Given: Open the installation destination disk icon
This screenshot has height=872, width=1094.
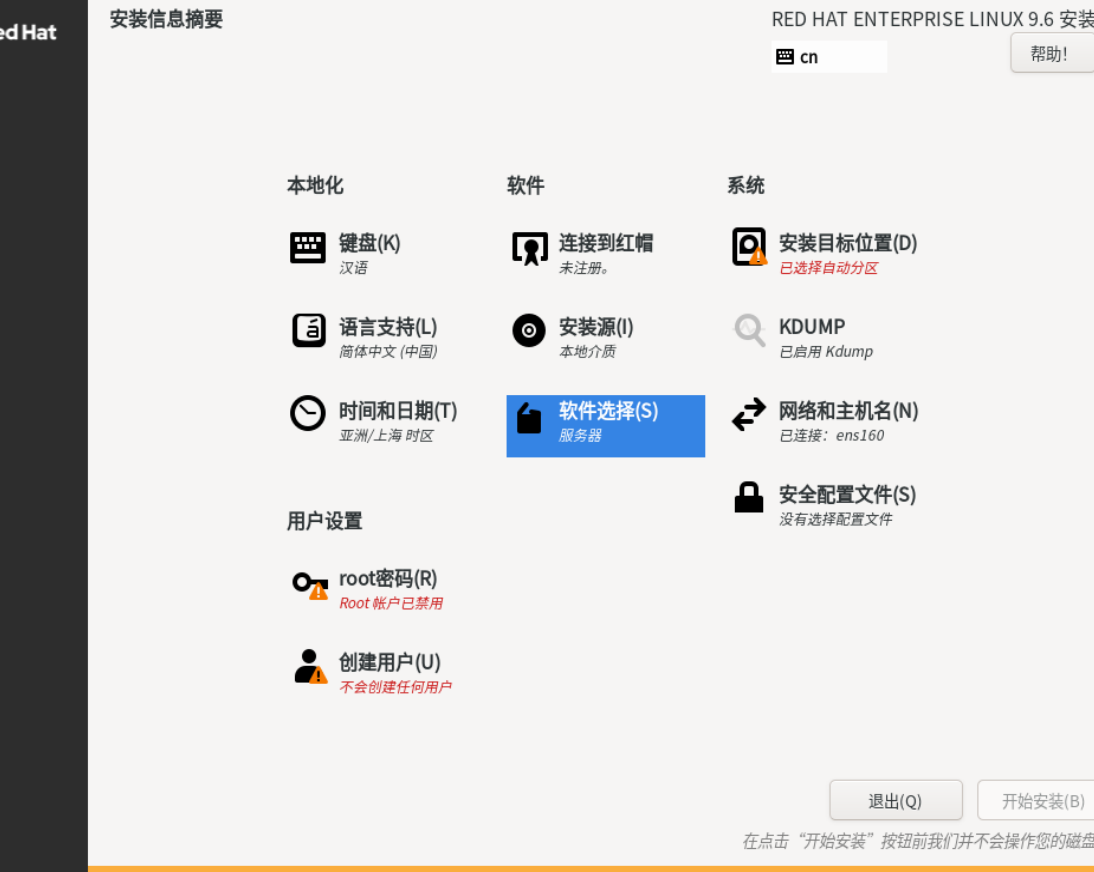Looking at the screenshot, I should tap(749, 247).
